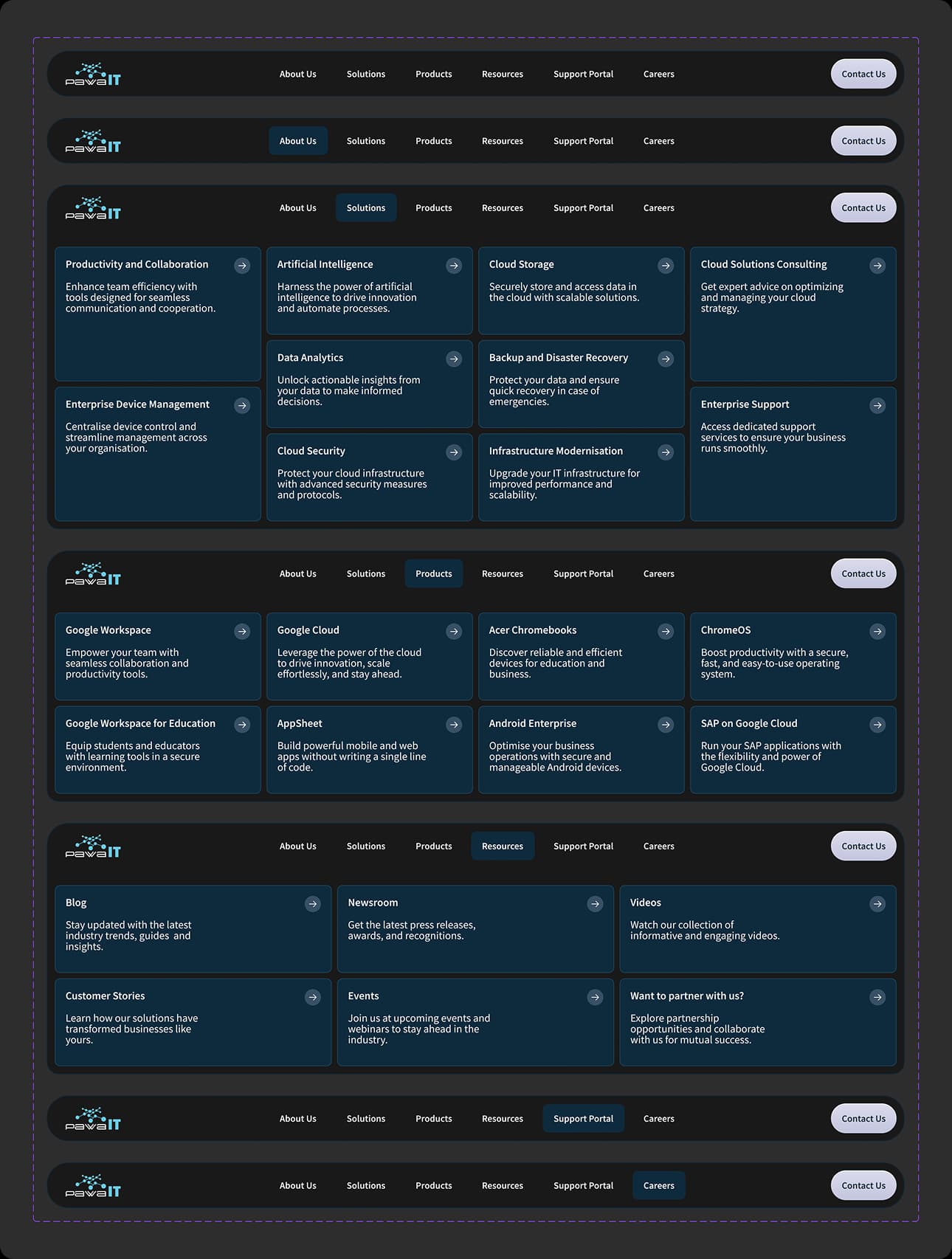Click the Infrastructure Modernisation card title
This screenshot has width=952, height=1259.
click(x=556, y=451)
